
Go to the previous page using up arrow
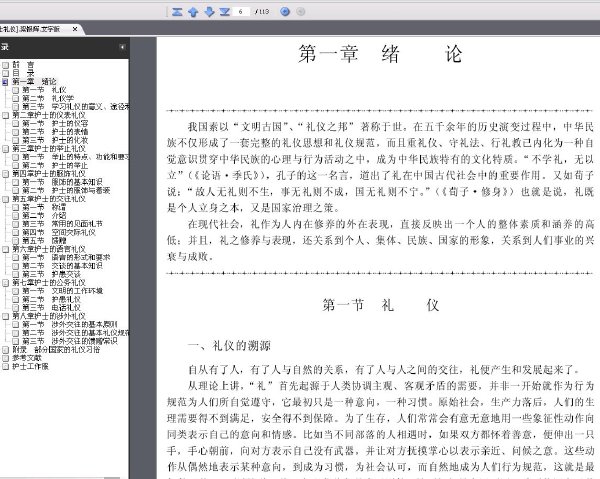click(x=193, y=12)
